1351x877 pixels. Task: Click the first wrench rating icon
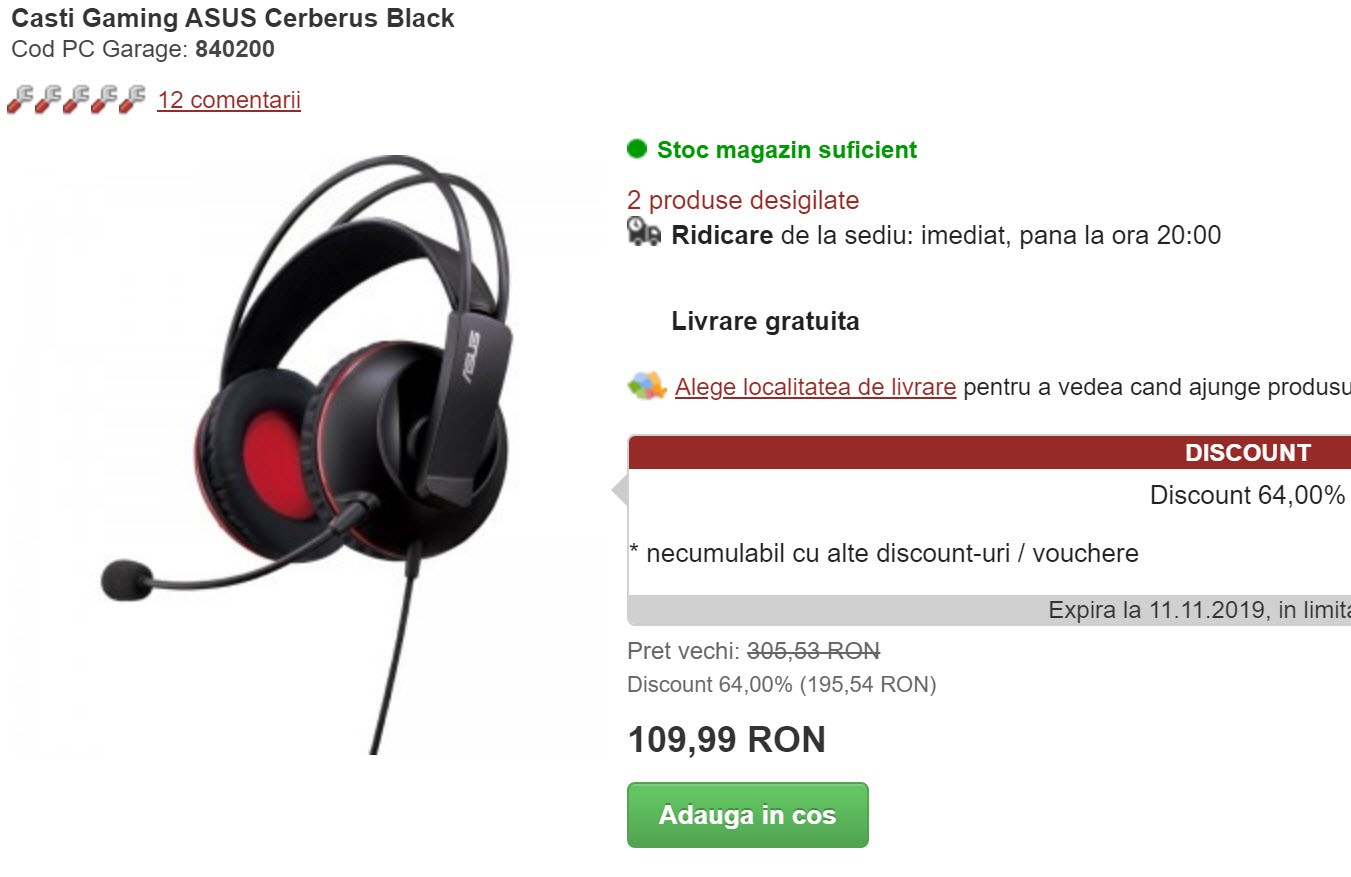pyautogui.click(x=21, y=99)
